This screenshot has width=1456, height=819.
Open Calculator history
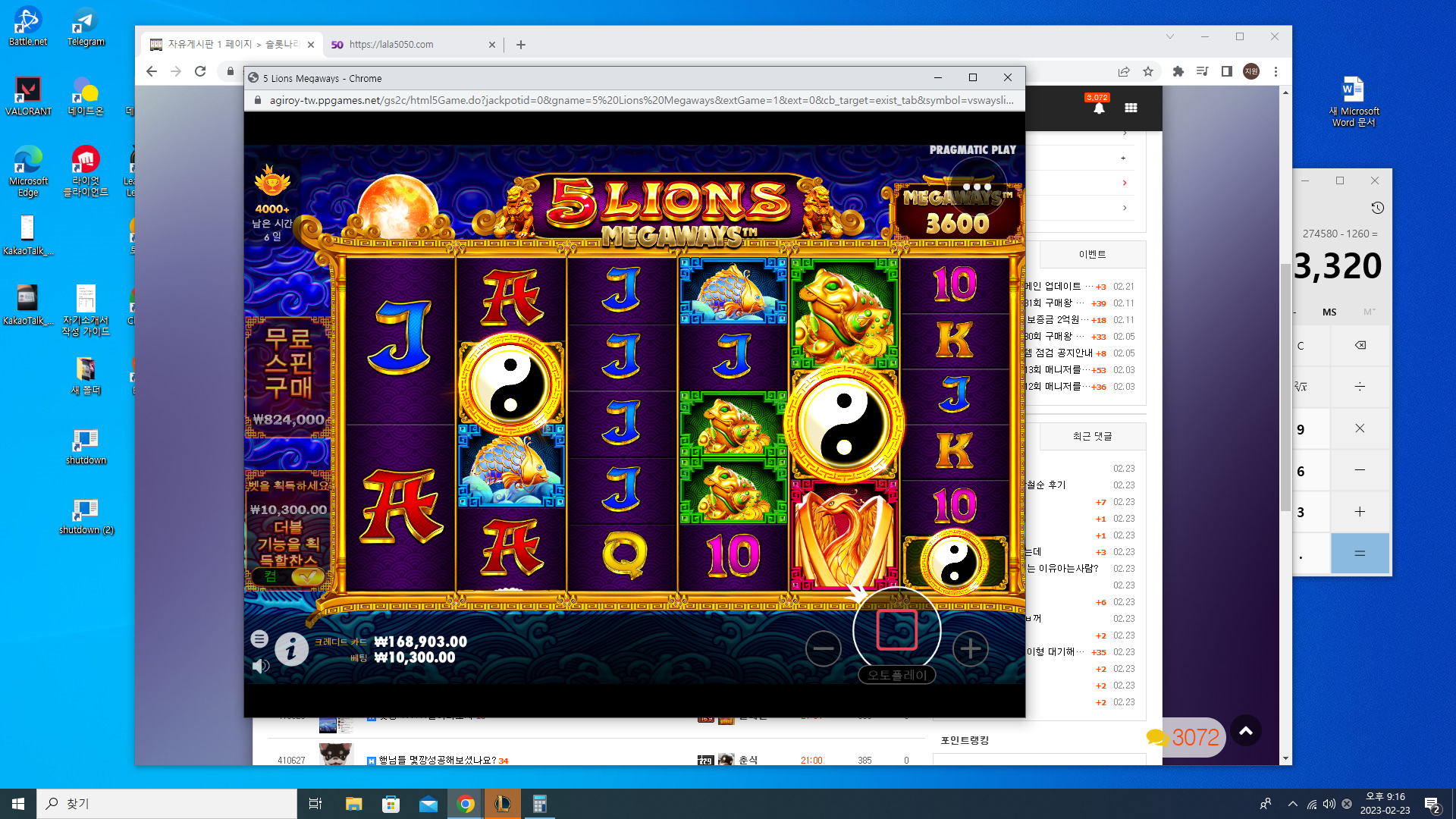[1377, 208]
